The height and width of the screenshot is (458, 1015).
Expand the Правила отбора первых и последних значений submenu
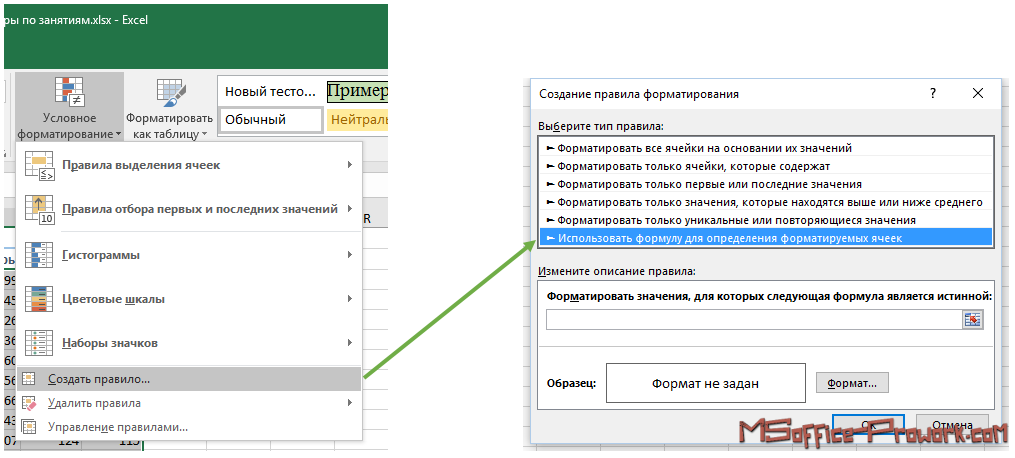(349, 209)
